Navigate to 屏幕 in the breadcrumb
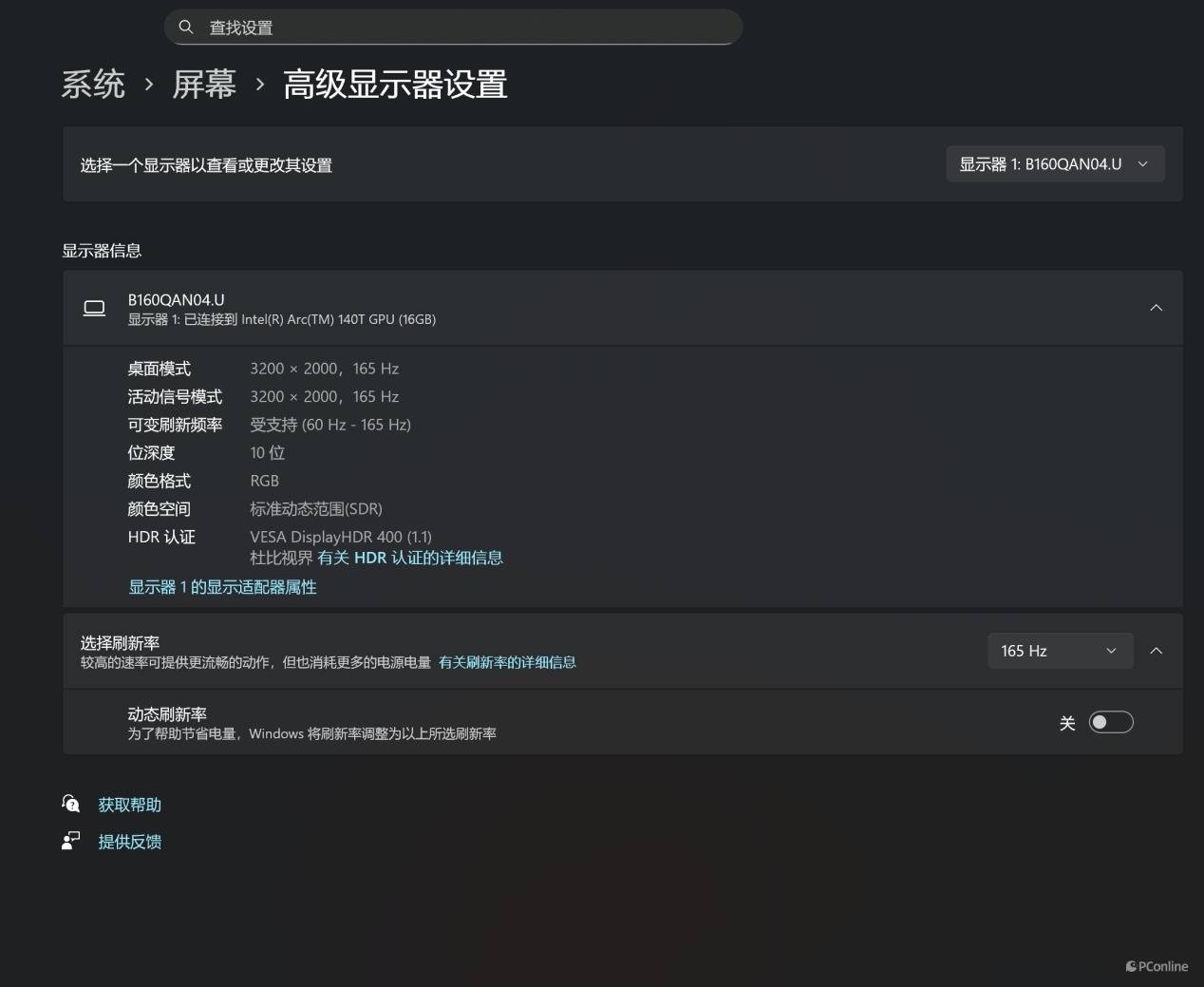This screenshot has height=987, width=1204. [204, 85]
